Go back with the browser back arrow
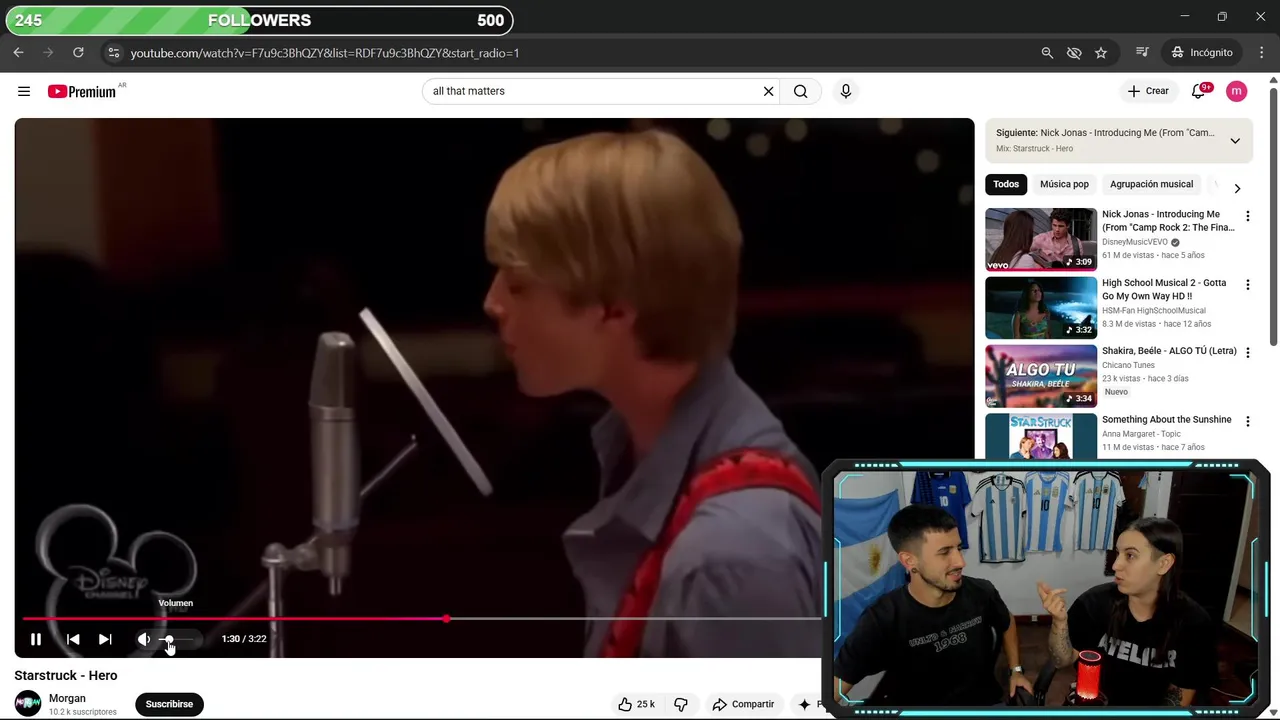This screenshot has width=1280, height=720. point(18,52)
